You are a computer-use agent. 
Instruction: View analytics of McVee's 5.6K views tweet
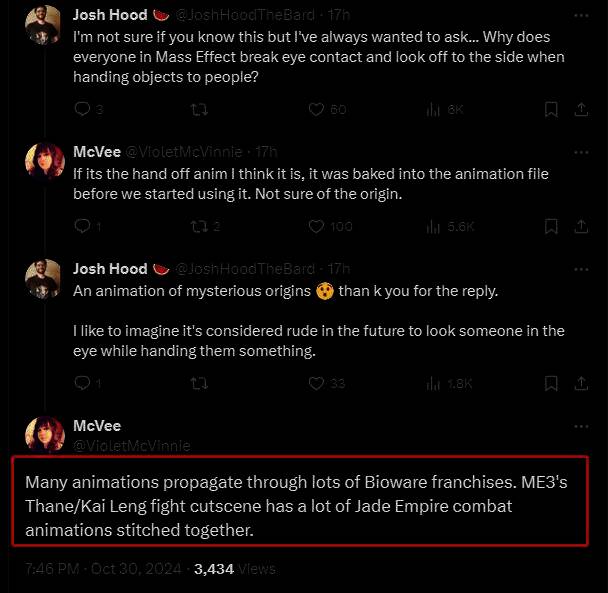[x=434, y=226]
